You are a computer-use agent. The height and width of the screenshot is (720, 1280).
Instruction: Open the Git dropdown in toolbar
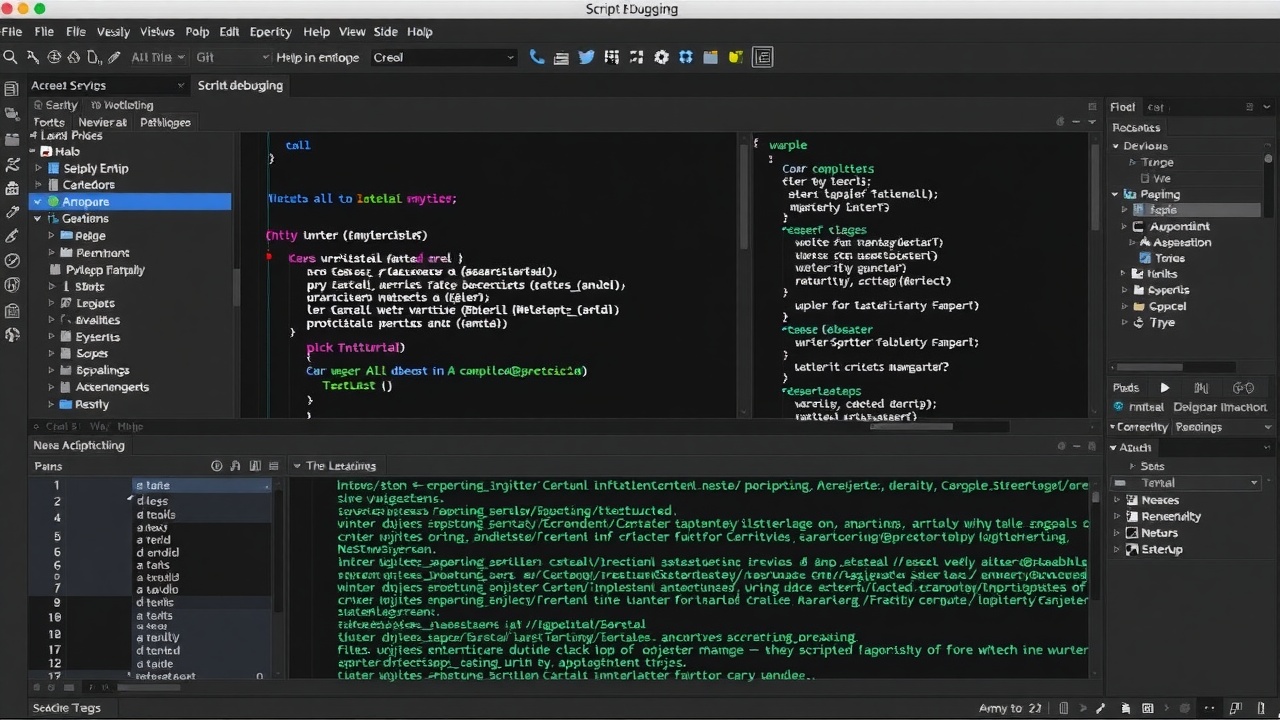click(232, 58)
